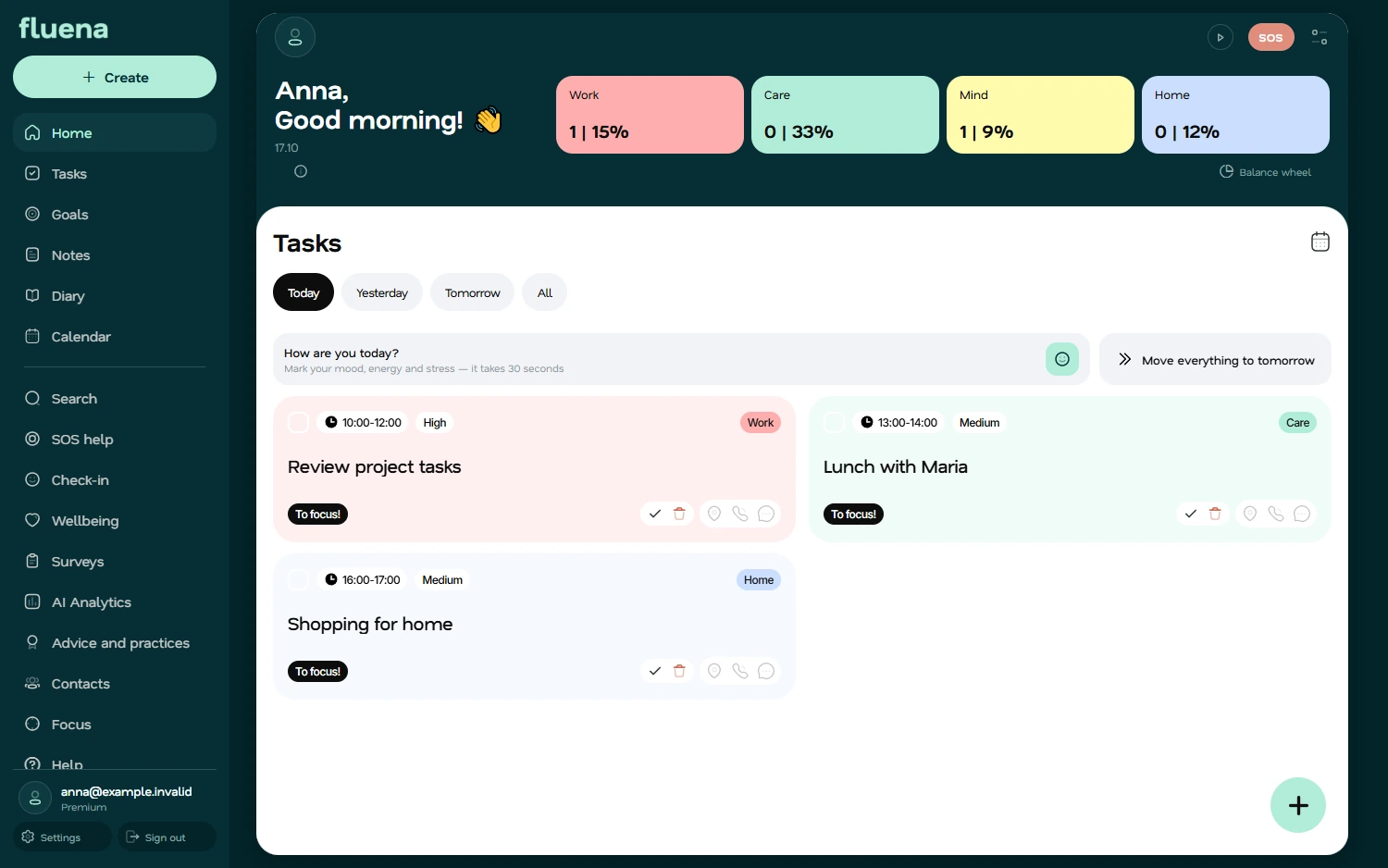Open the filter settings sliders icon
This screenshot has height=868, width=1388.
click(x=1320, y=37)
